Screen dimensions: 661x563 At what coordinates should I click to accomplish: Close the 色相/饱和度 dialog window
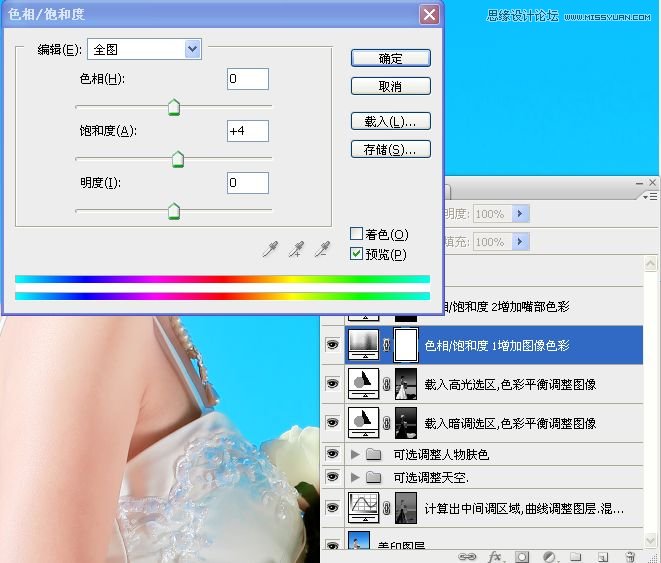tap(429, 14)
